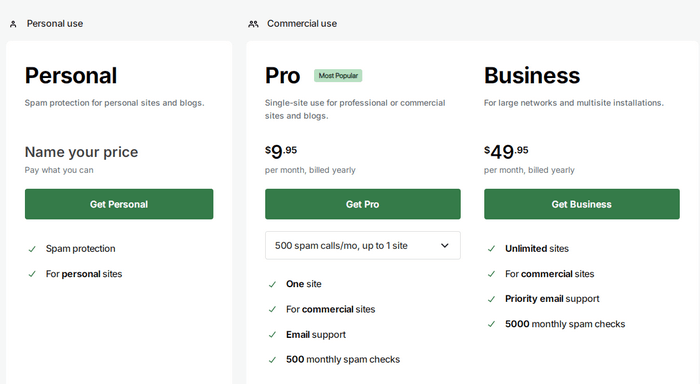This screenshot has width=700, height=384.
Task: Click the checkmark beside Unlimited sites
Action: (492, 249)
